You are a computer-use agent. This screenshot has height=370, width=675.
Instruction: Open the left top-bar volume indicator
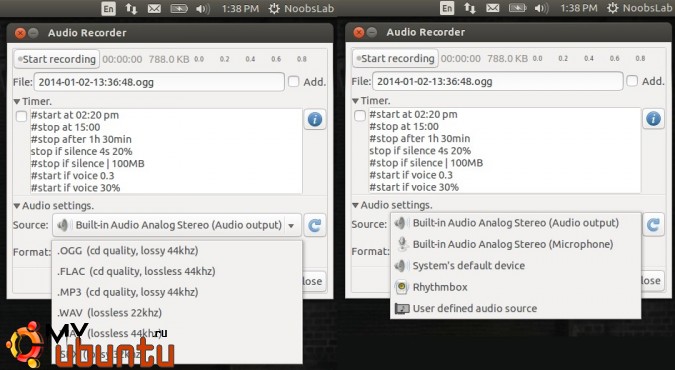tap(202, 9)
